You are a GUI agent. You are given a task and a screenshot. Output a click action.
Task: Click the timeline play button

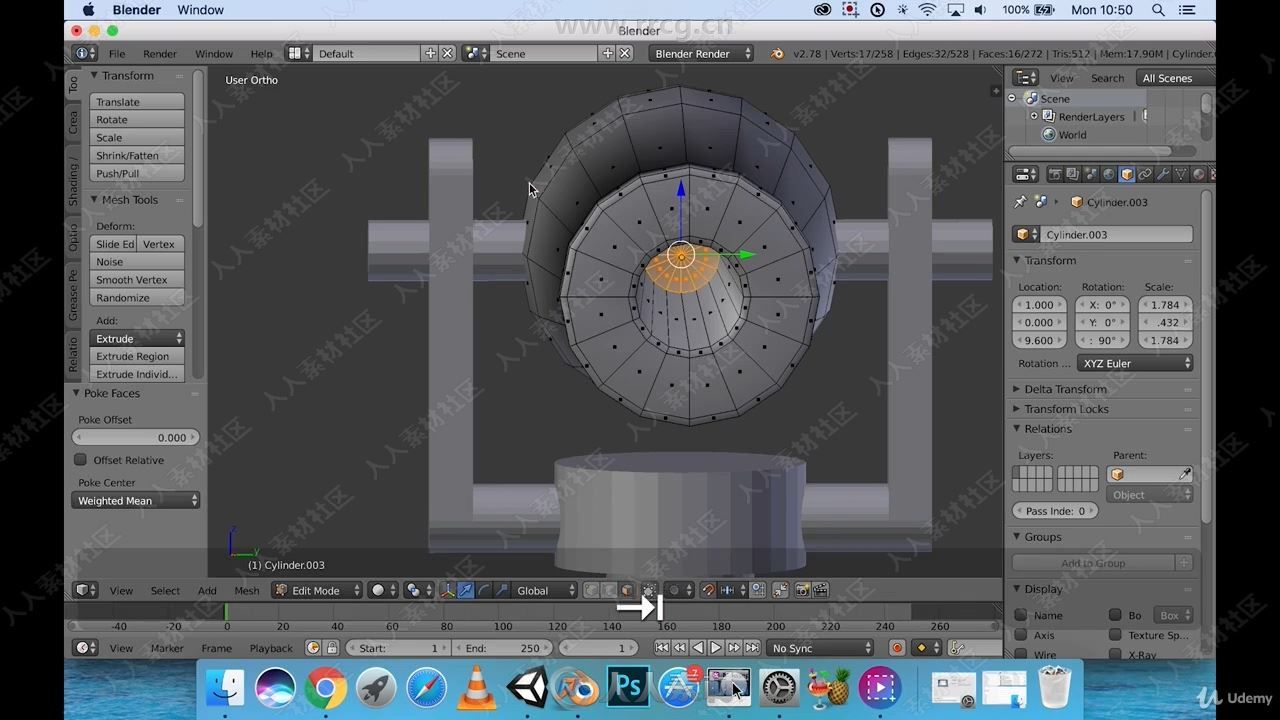(x=716, y=648)
